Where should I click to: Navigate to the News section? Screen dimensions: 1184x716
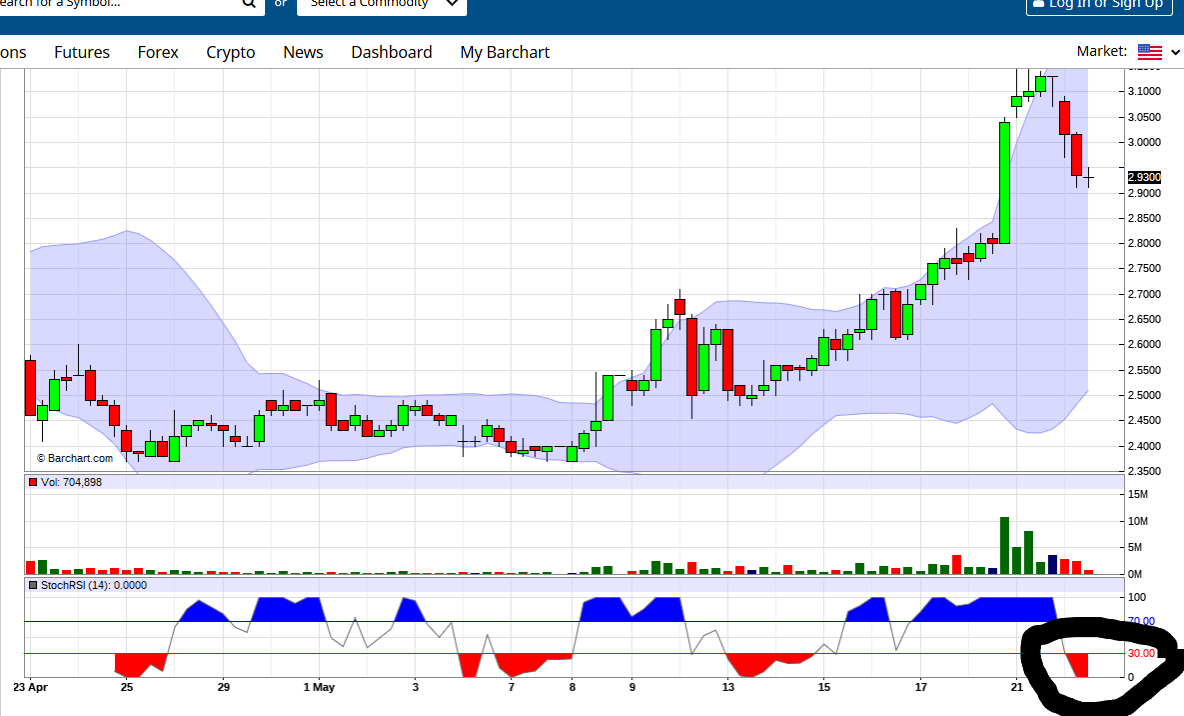point(302,52)
